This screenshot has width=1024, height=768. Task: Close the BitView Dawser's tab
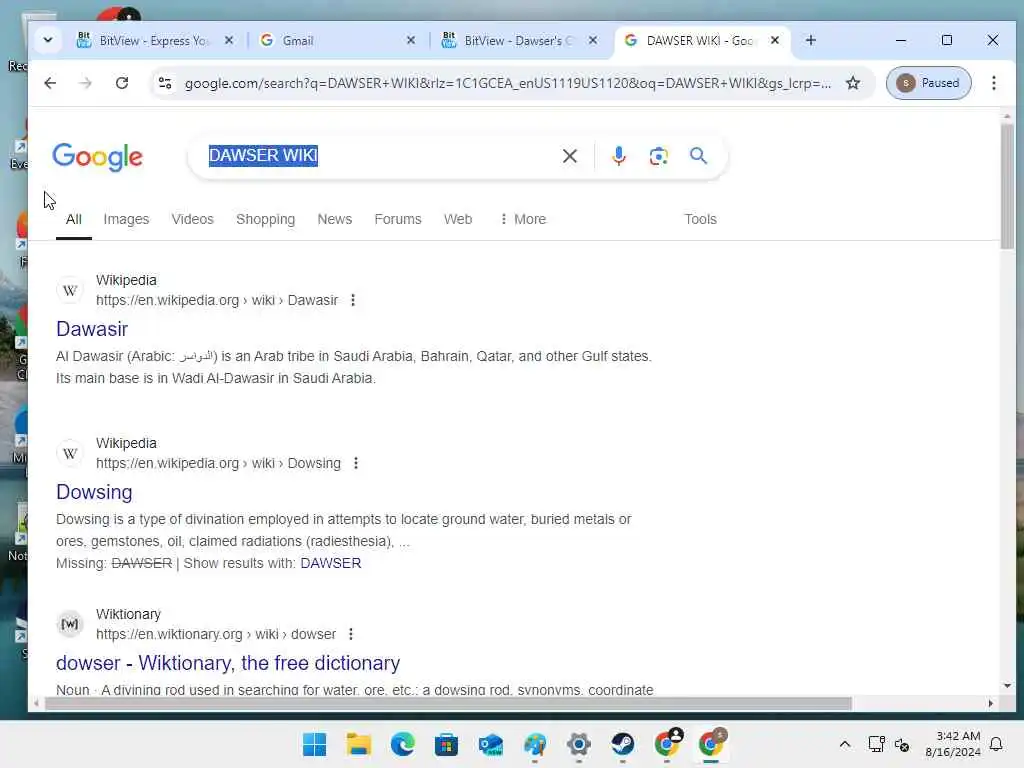592,40
